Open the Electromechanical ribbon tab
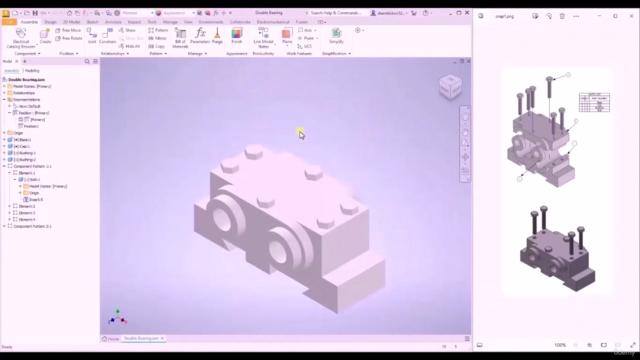The height and width of the screenshot is (360, 640). (x=273, y=22)
